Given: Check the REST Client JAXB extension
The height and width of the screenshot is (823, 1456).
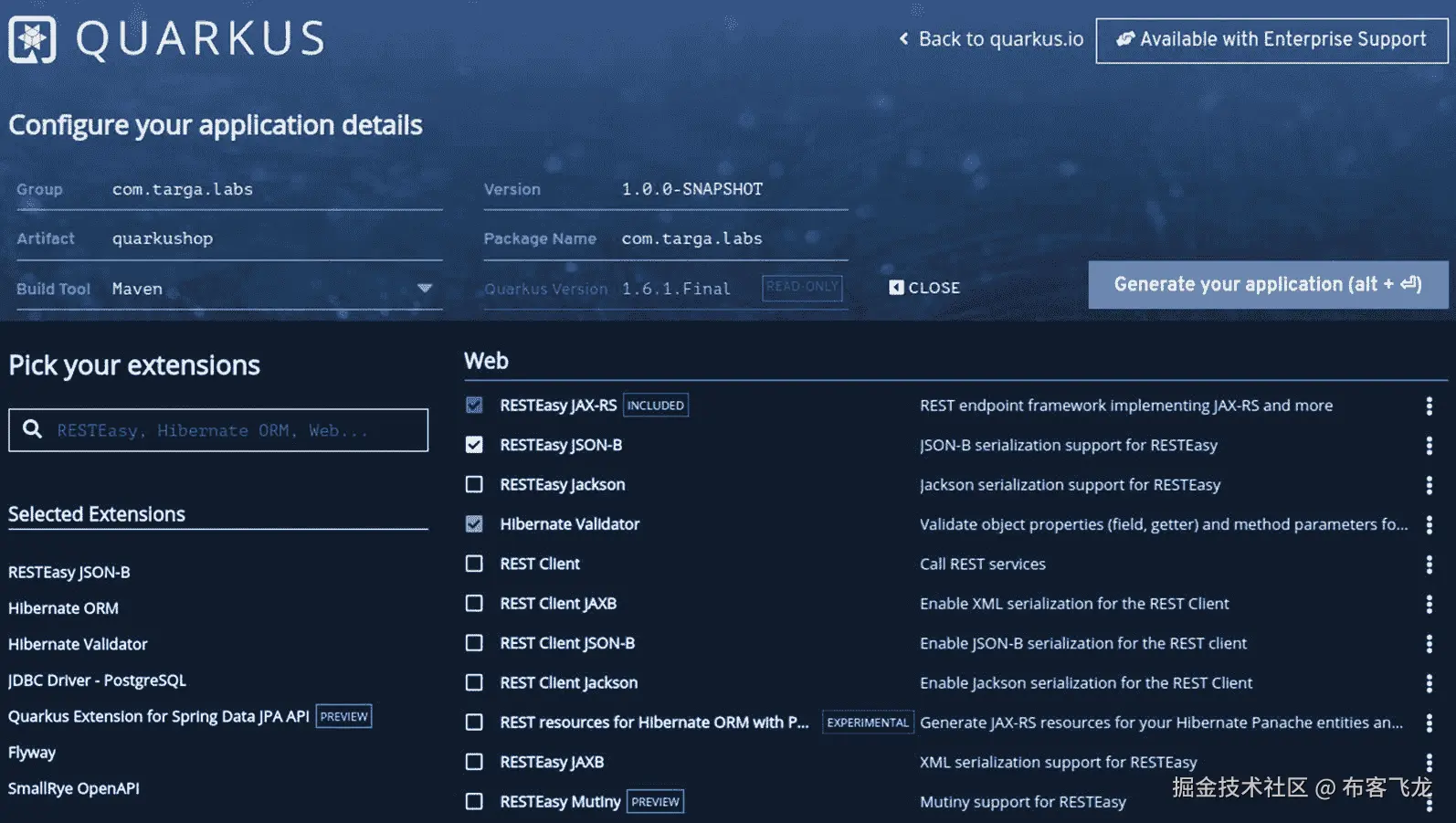Looking at the screenshot, I should click(474, 603).
